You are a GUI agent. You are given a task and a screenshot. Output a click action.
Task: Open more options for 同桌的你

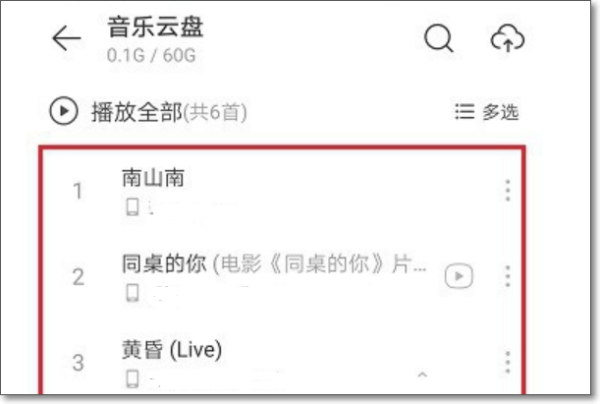tap(507, 276)
